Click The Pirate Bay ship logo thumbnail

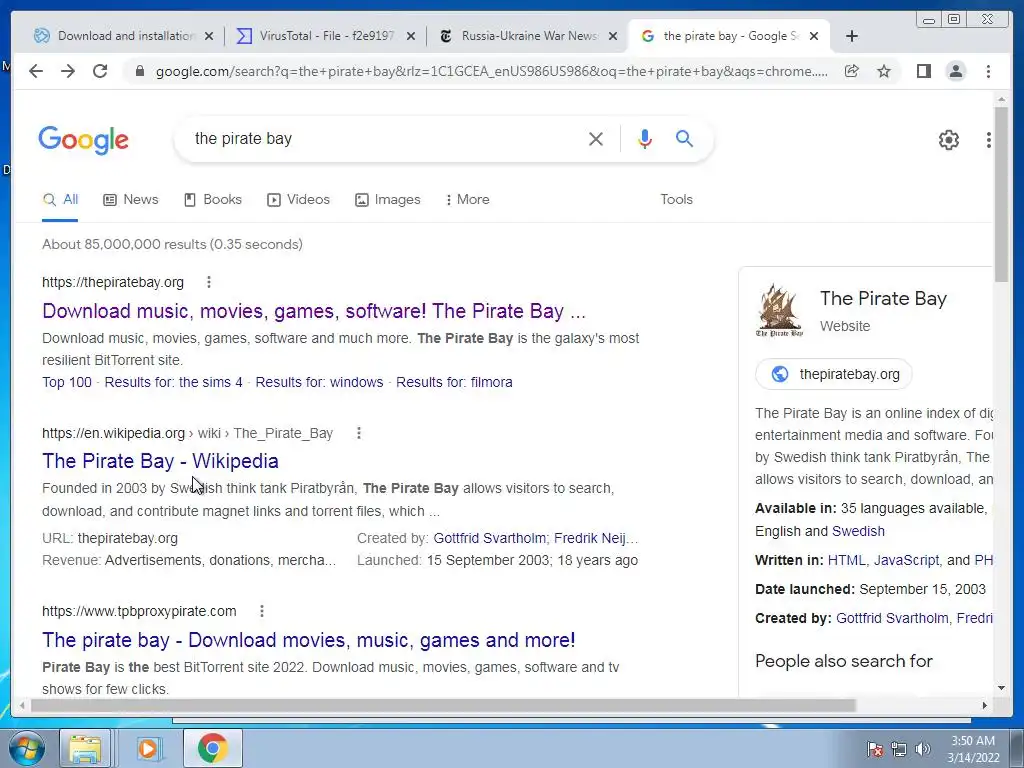779,310
